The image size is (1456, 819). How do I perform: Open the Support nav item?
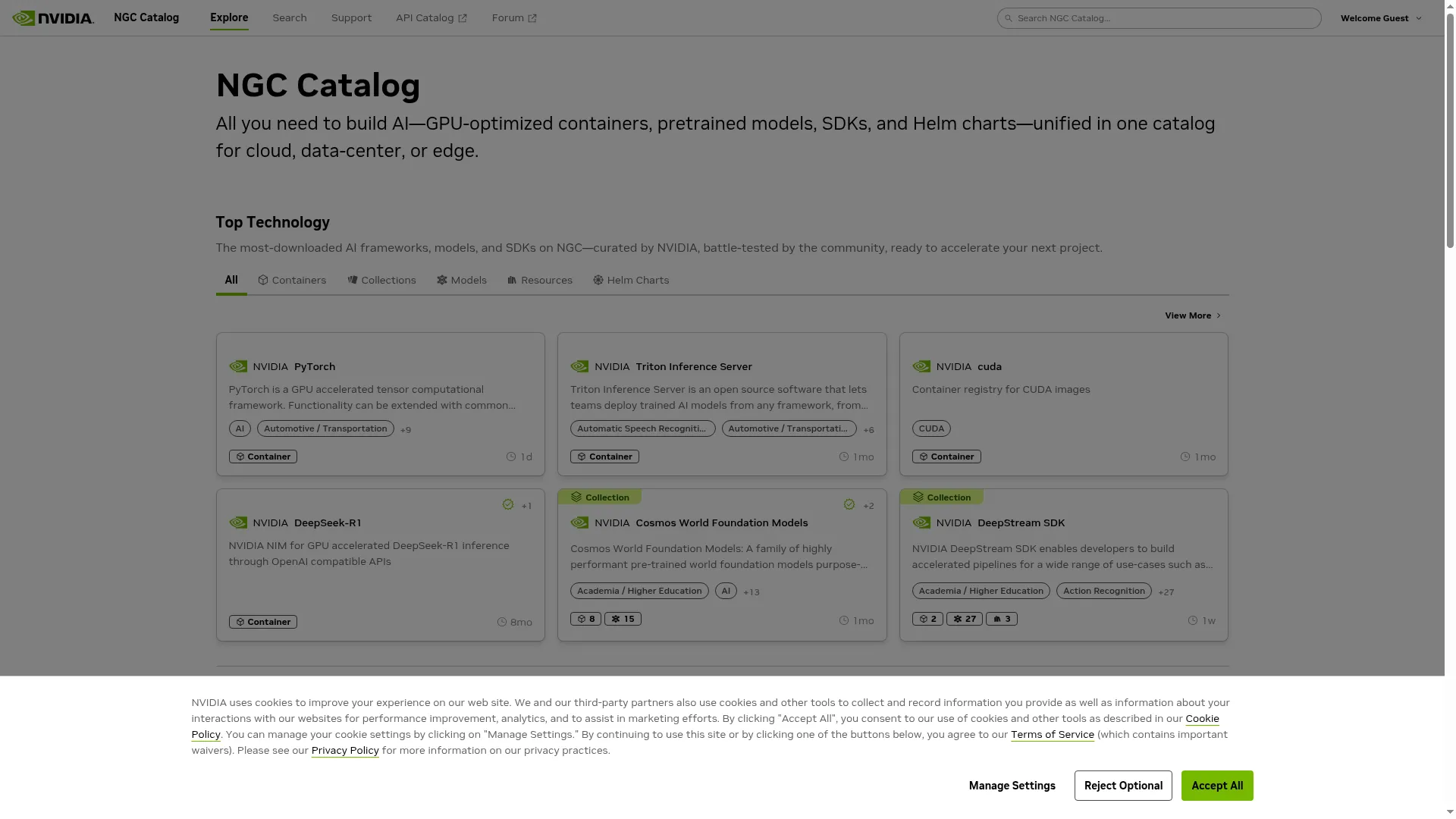pyautogui.click(x=351, y=18)
